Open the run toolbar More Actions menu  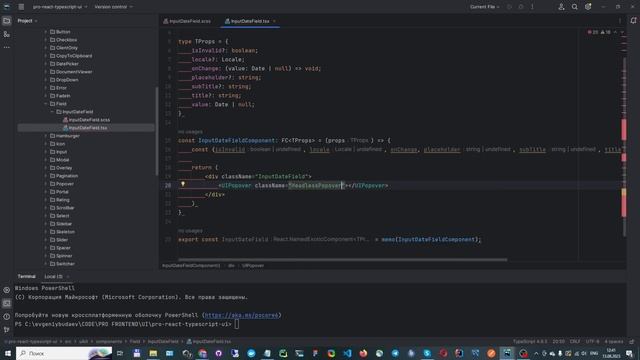point(532,7)
